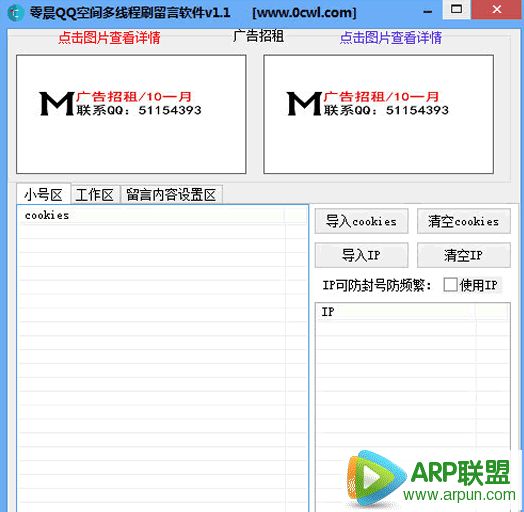The height and width of the screenshot is (512, 524).
Task: Click the app icon in title bar
Action: click(x=15, y=13)
